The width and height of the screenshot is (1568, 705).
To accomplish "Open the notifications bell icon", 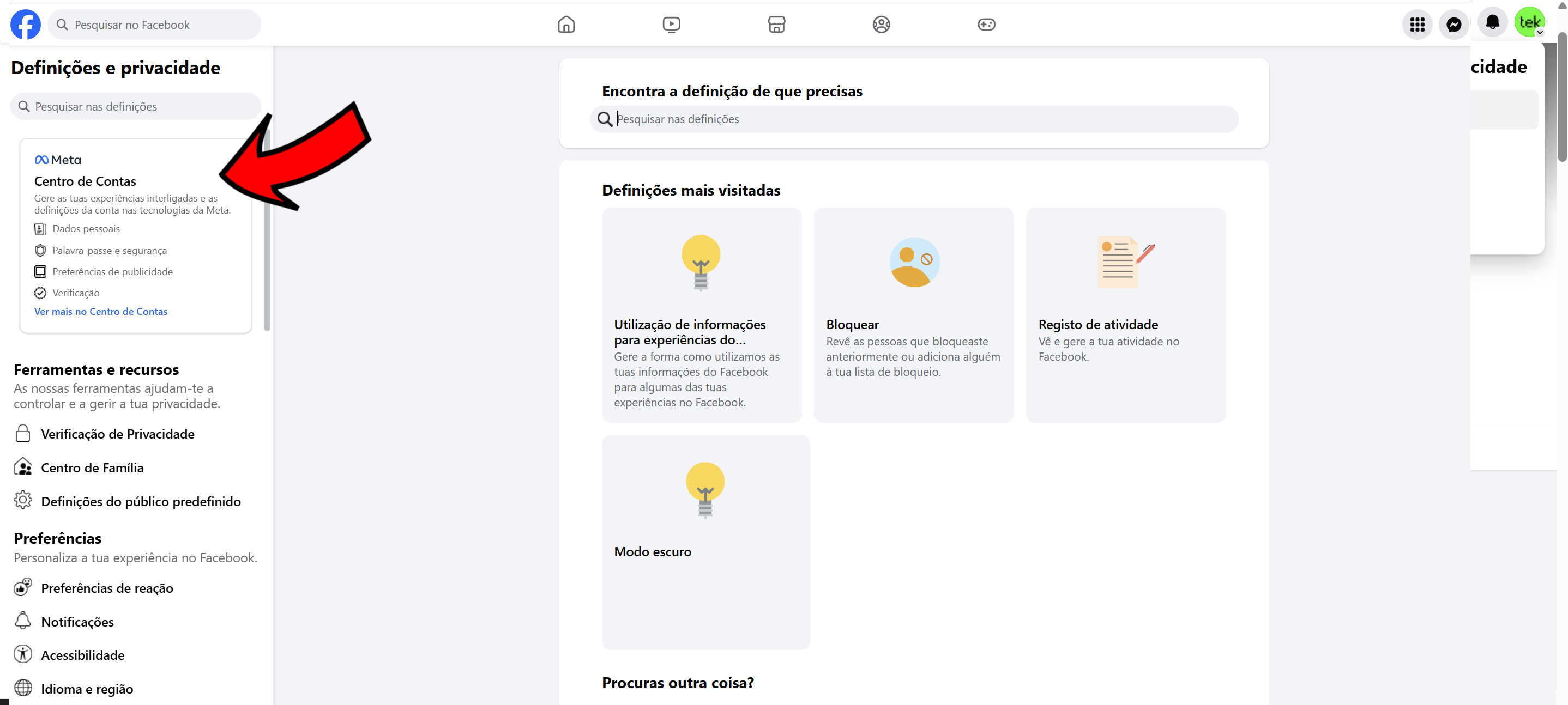I will (x=1492, y=23).
